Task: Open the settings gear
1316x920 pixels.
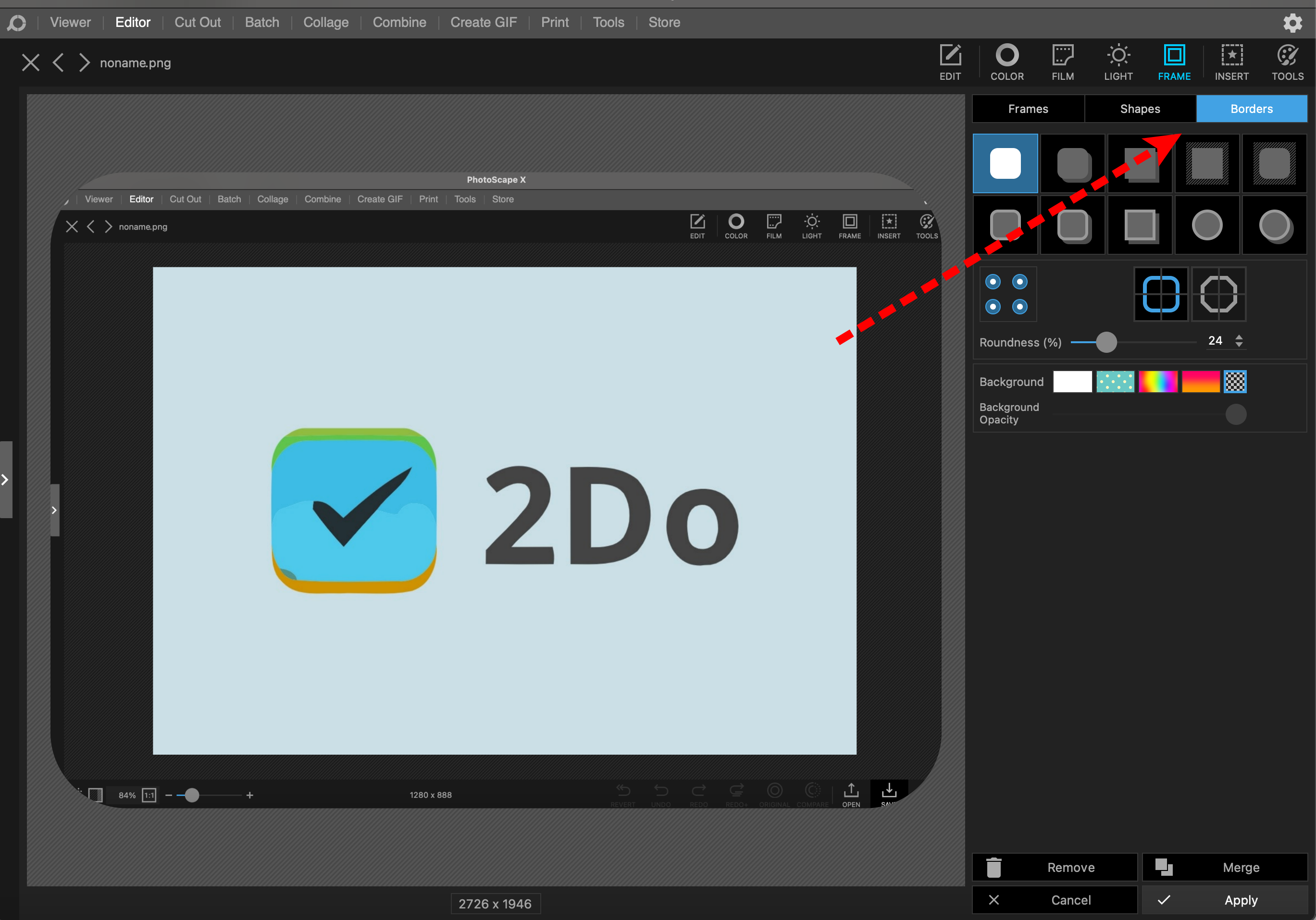Action: [x=1292, y=23]
